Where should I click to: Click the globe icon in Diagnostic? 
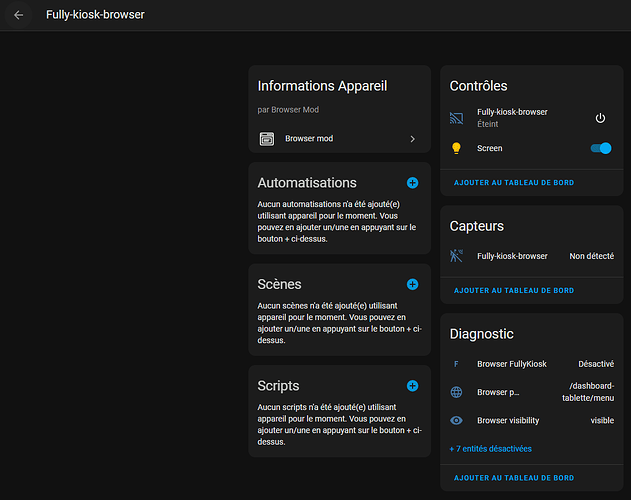click(x=457, y=392)
